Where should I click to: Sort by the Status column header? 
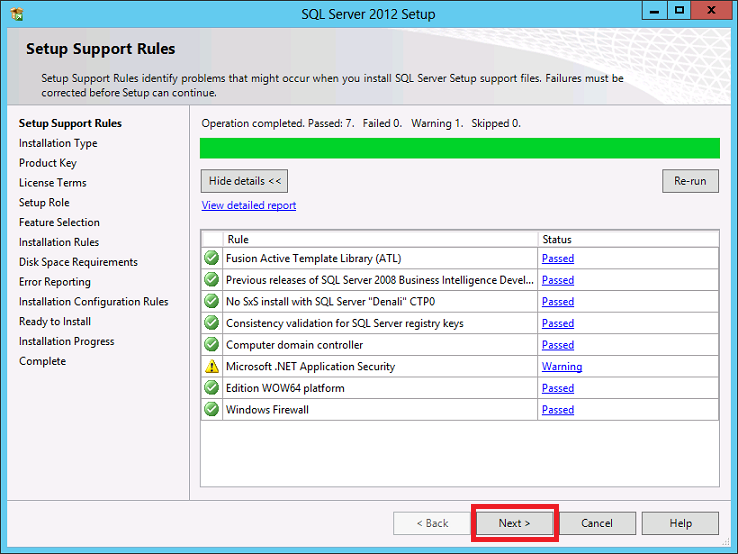[x=628, y=239]
